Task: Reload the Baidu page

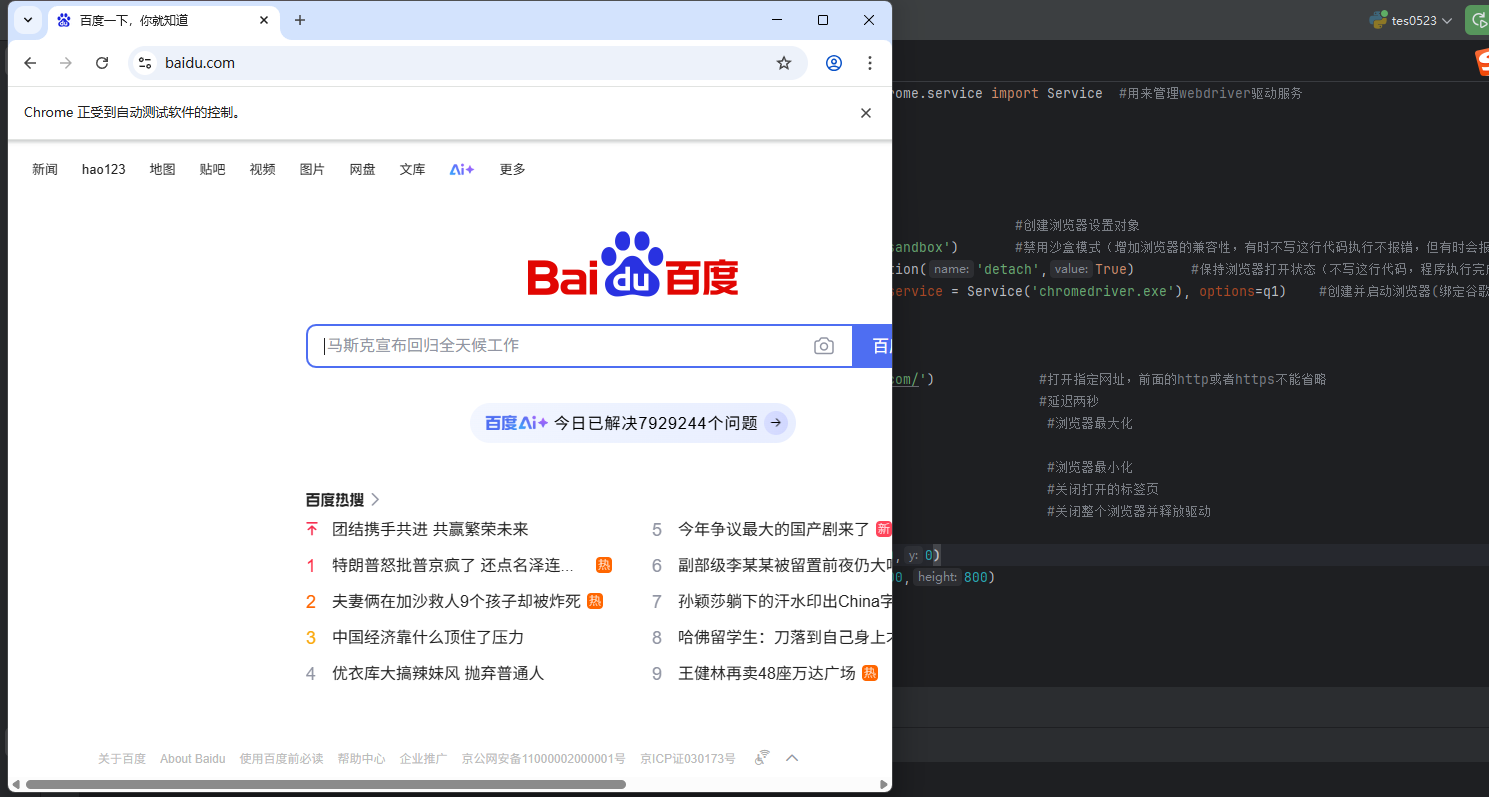Action: click(x=102, y=63)
